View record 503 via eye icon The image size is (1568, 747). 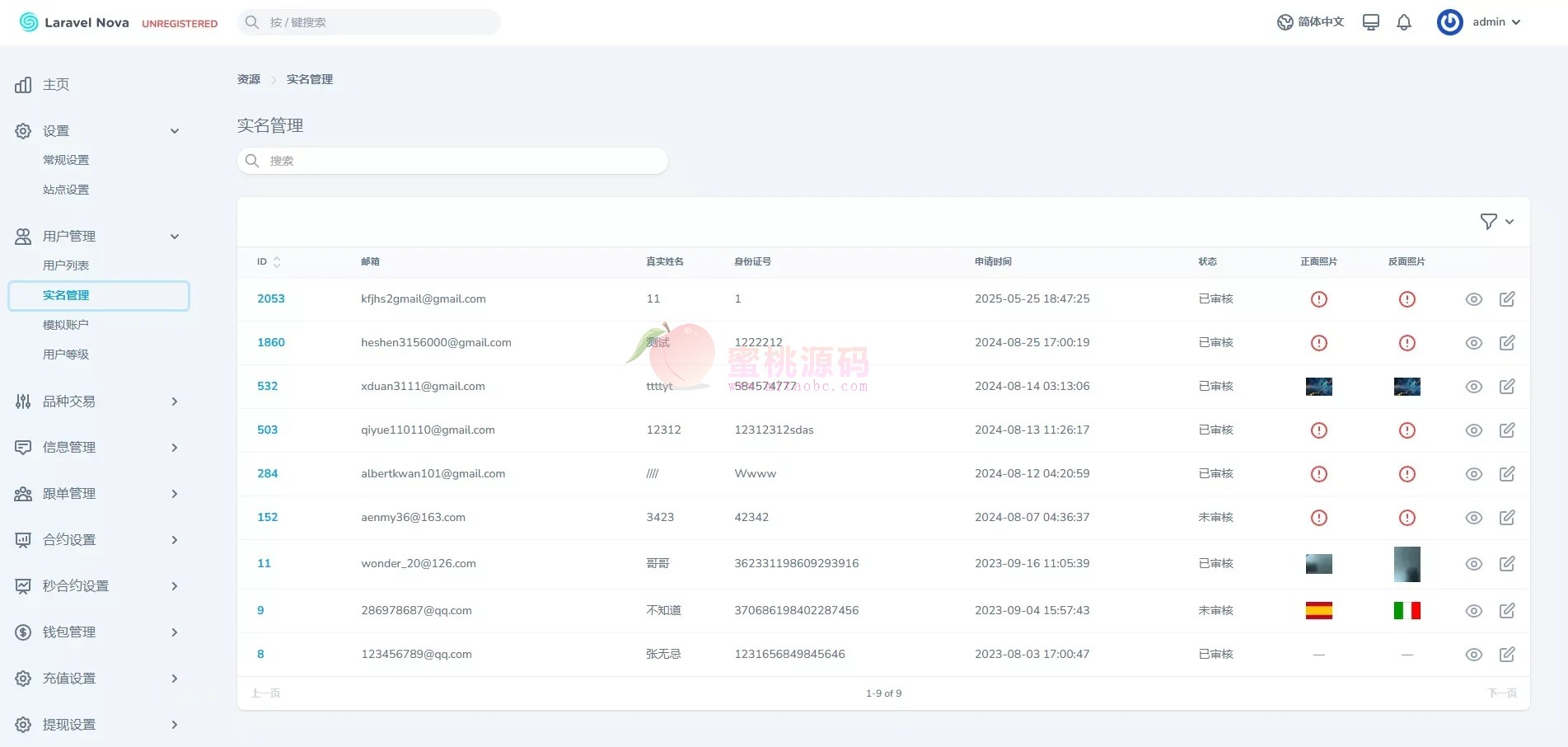pos(1473,430)
